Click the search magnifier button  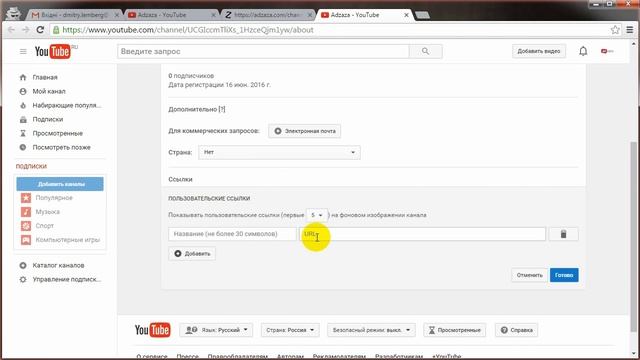pyautogui.click(x=425, y=51)
